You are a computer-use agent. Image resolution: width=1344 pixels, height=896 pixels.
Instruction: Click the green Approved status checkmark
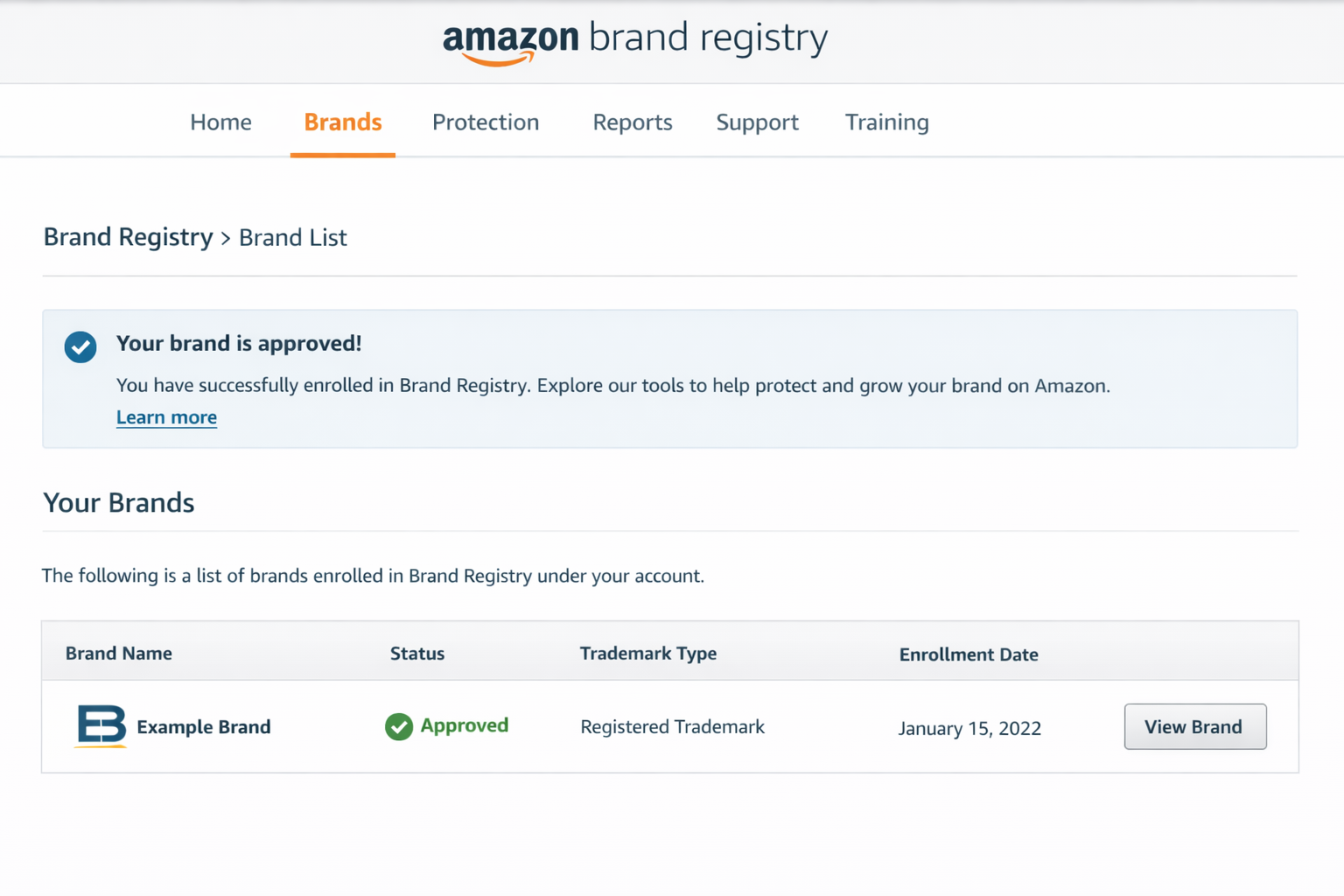(399, 726)
